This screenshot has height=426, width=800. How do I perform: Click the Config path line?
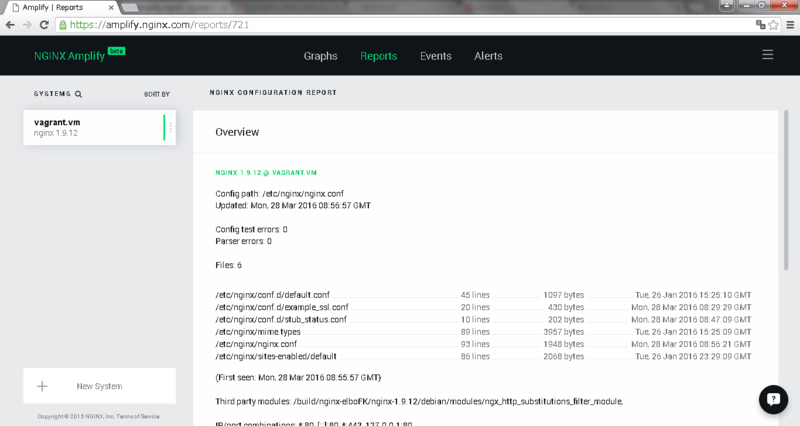[280, 194]
